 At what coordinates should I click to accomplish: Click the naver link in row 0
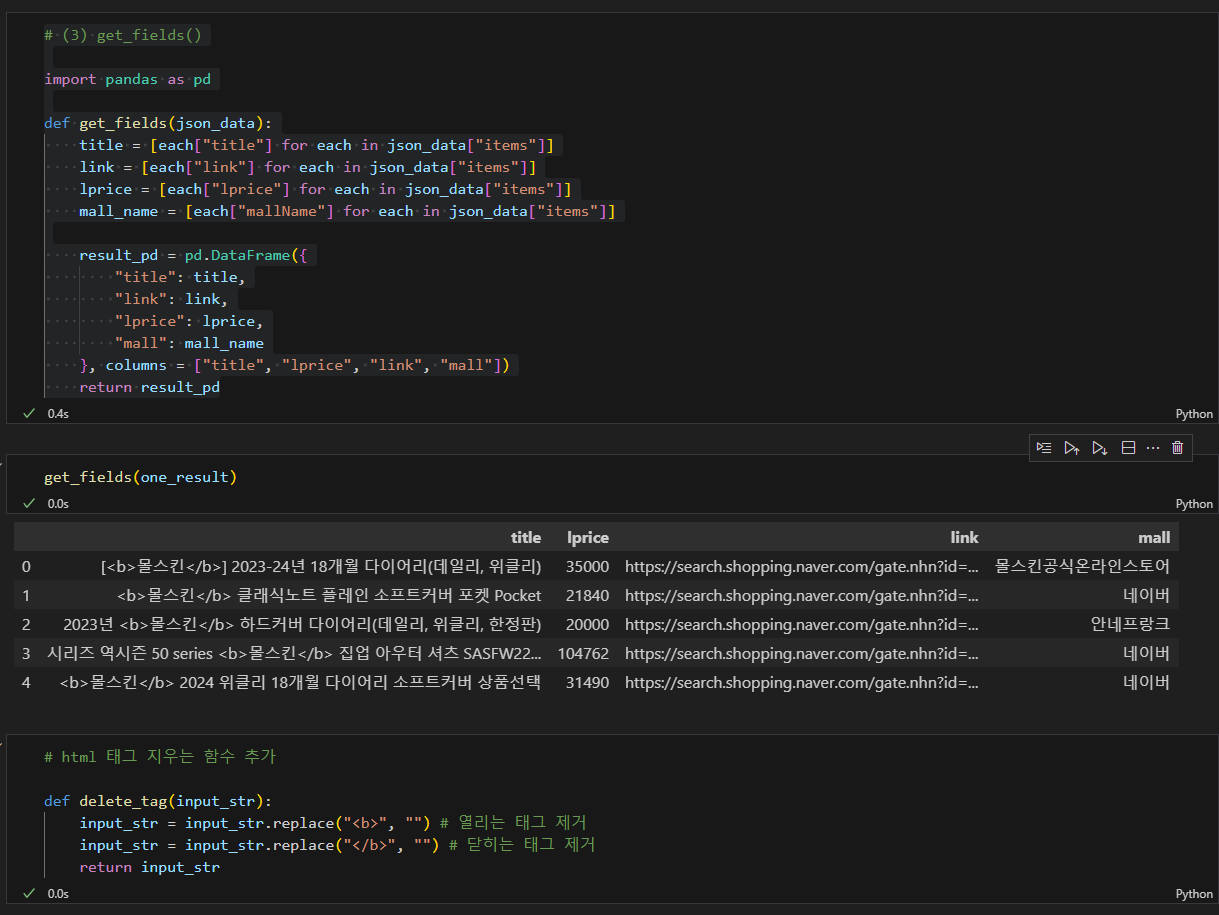pos(802,566)
